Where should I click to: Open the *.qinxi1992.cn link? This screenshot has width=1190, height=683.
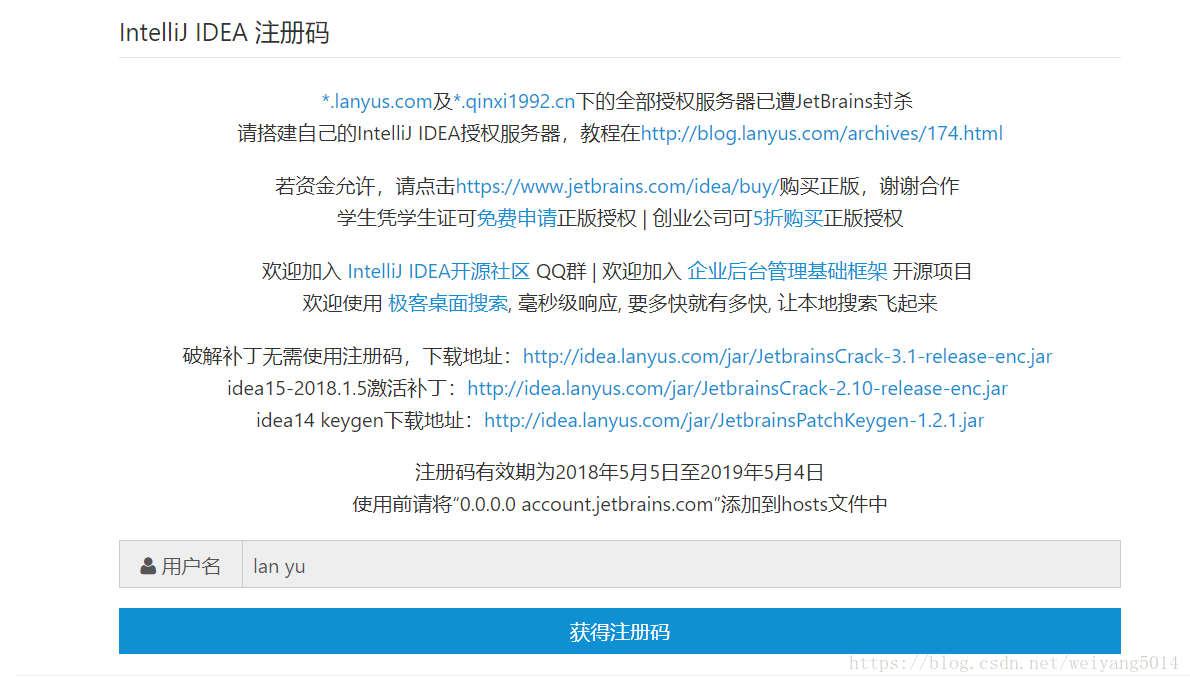514,101
